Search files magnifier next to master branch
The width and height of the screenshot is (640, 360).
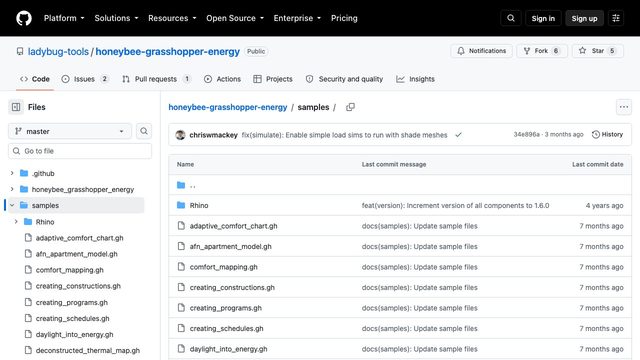[x=144, y=131]
